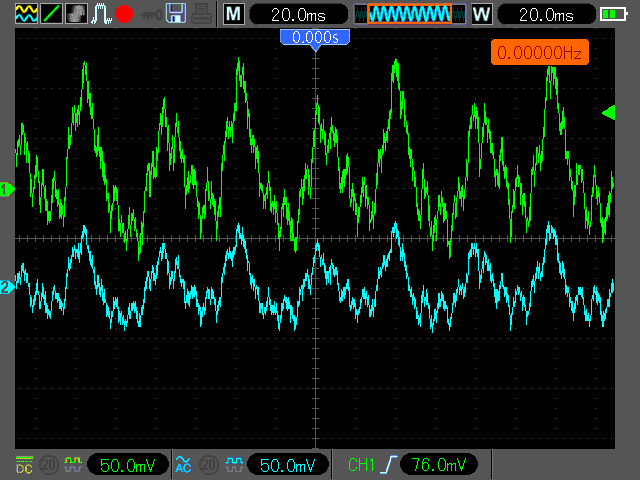Select the W window timebase label
This screenshot has height=480, width=640.
click(x=482, y=14)
